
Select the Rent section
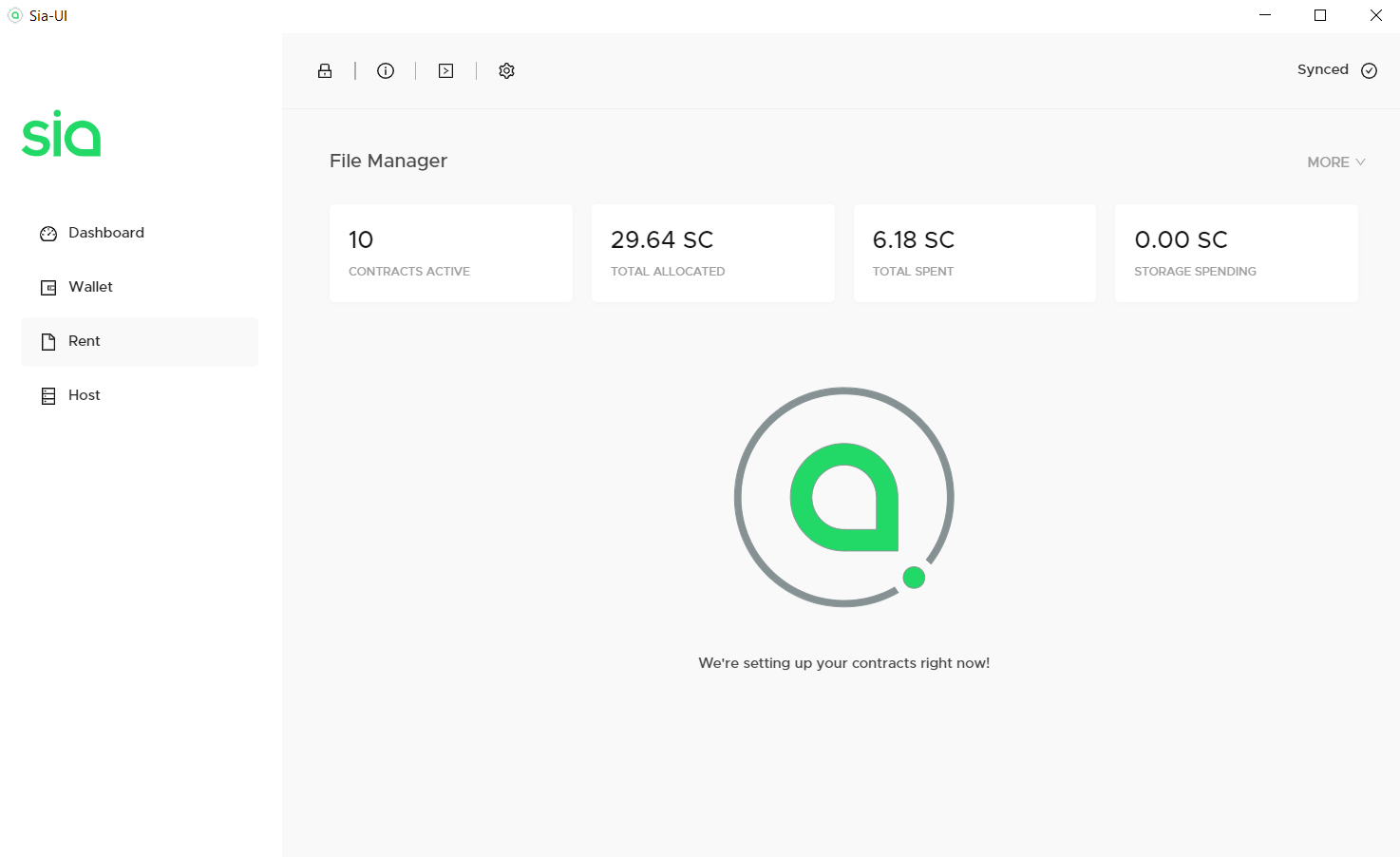tap(140, 342)
